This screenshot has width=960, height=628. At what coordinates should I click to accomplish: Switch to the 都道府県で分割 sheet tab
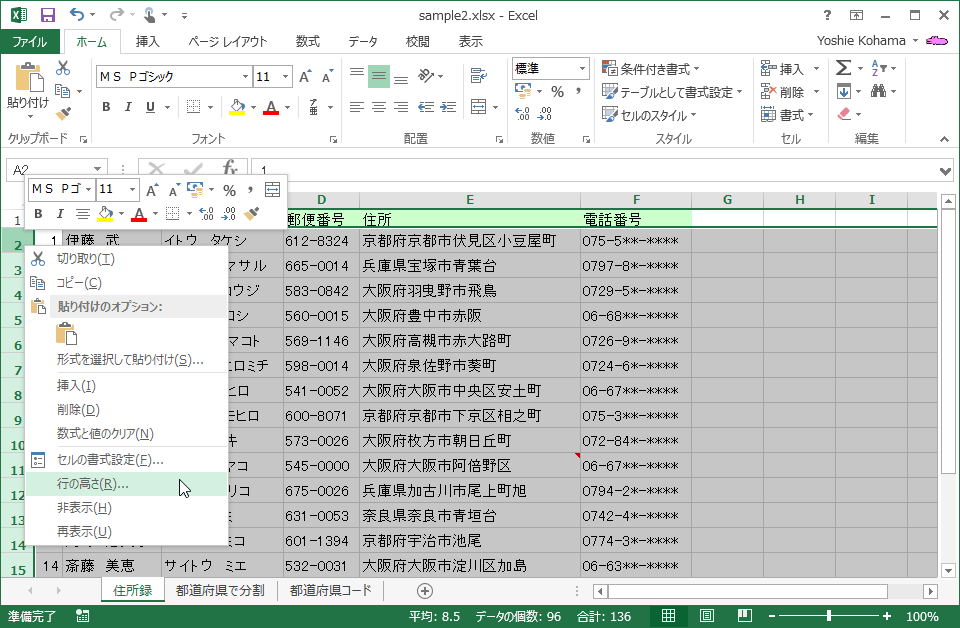220,590
